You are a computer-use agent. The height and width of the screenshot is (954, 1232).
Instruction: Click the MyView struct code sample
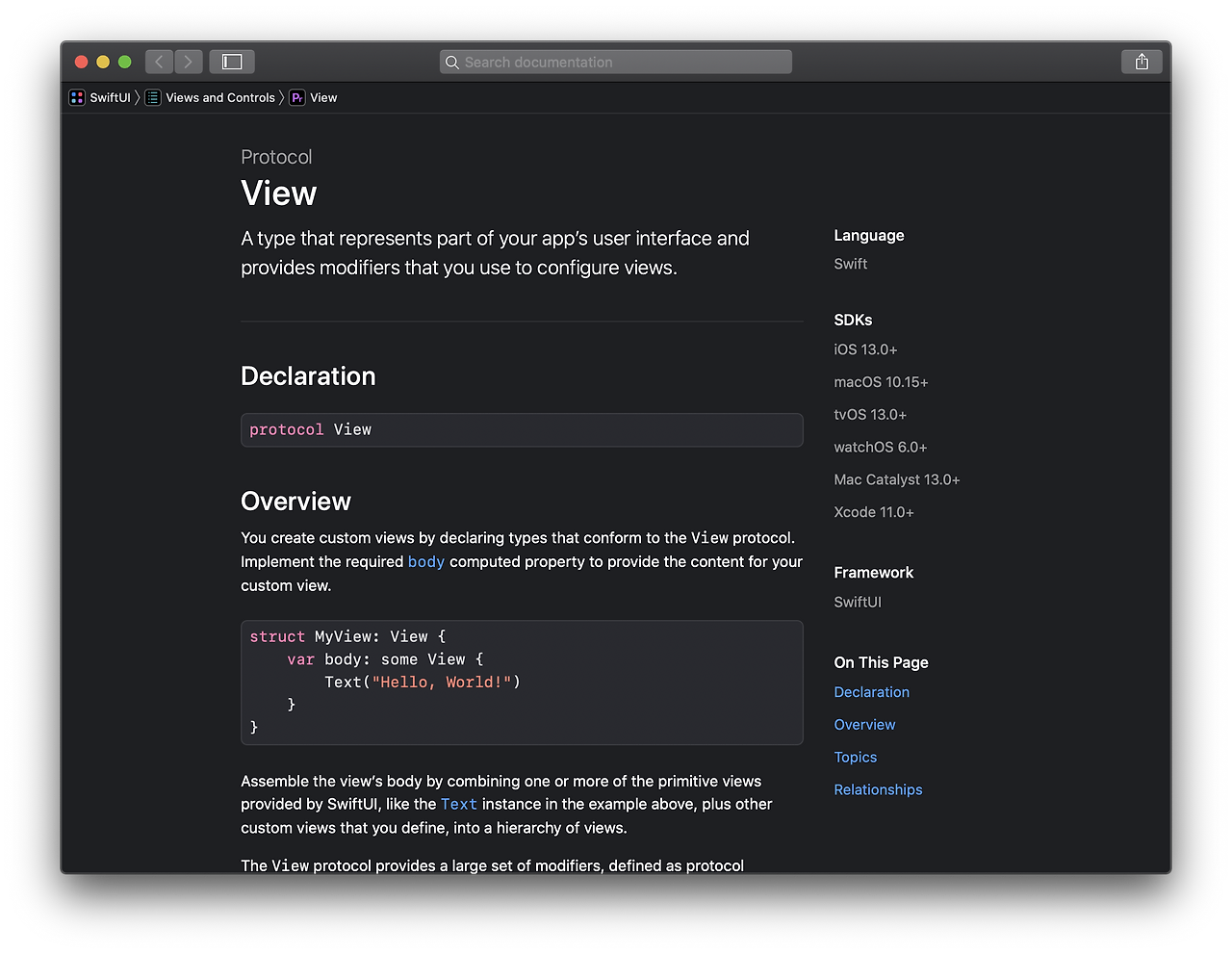522,683
